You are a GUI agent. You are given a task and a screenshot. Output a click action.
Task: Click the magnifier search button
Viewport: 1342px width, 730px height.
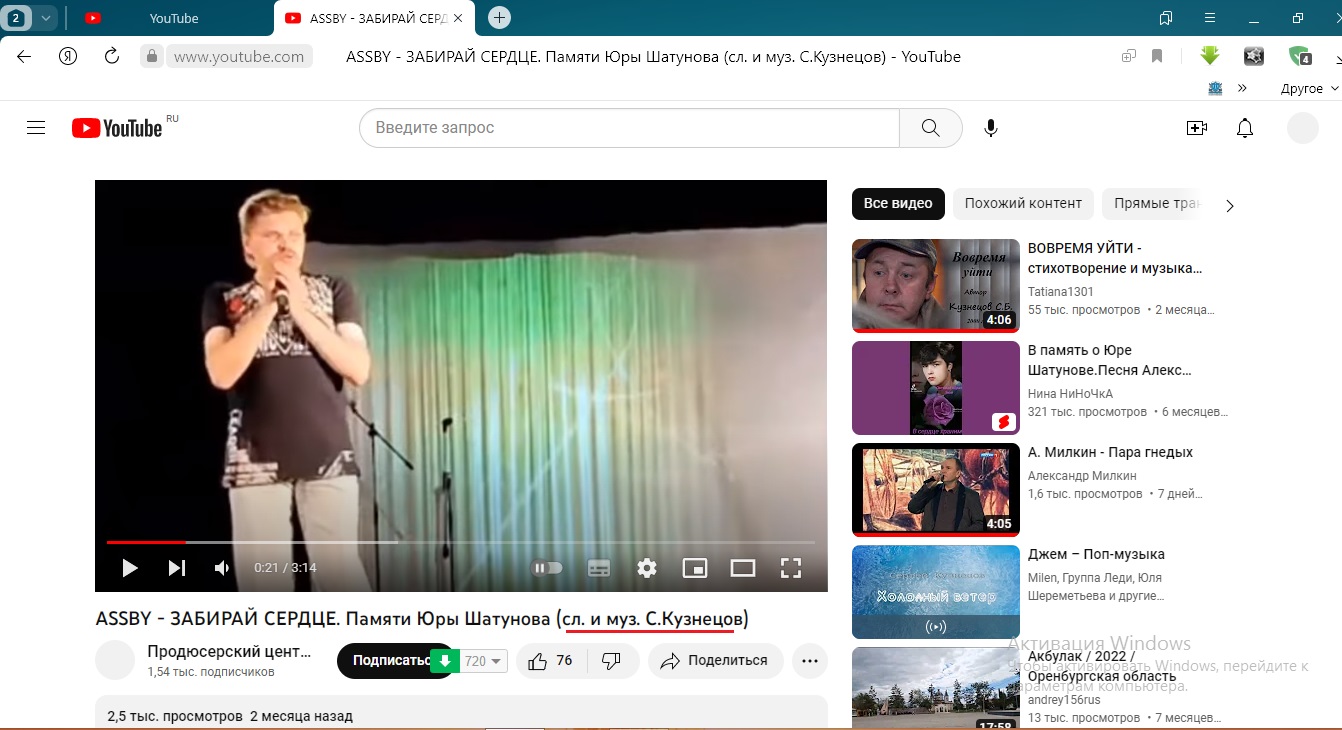[930, 128]
